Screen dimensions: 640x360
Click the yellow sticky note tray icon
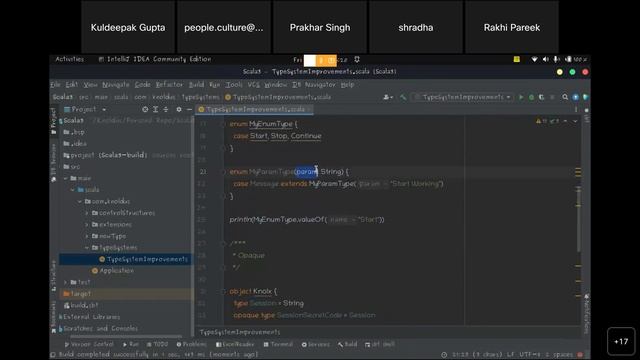point(517,60)
